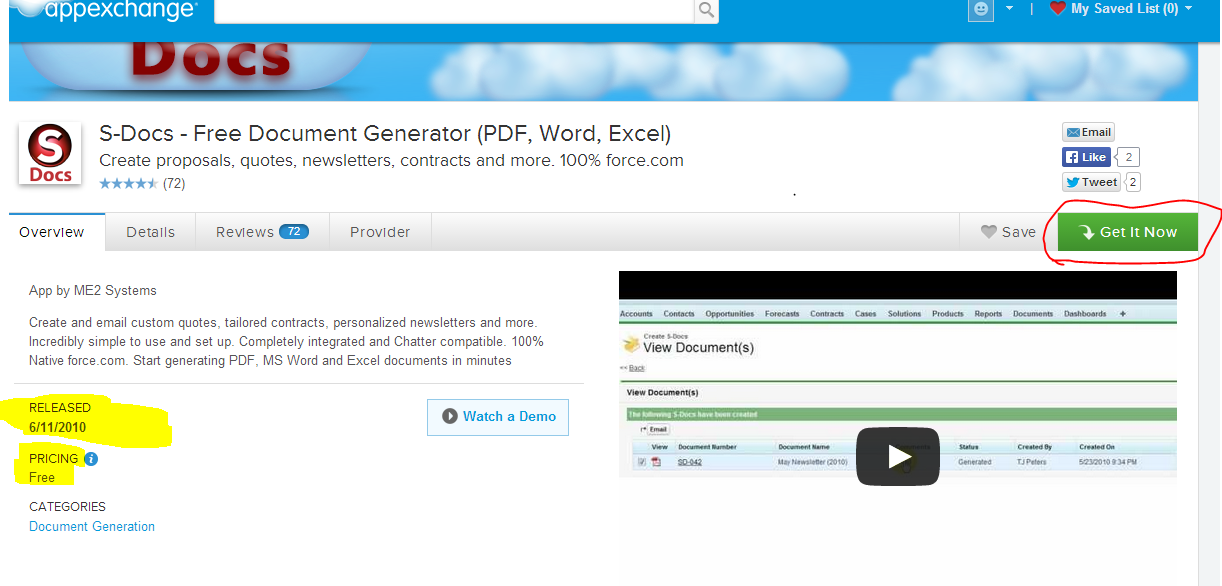This screenshot has width=1222, height=586.
Task: Share via the Email button
Action: pyautogui.click(x=1088, y=132)
